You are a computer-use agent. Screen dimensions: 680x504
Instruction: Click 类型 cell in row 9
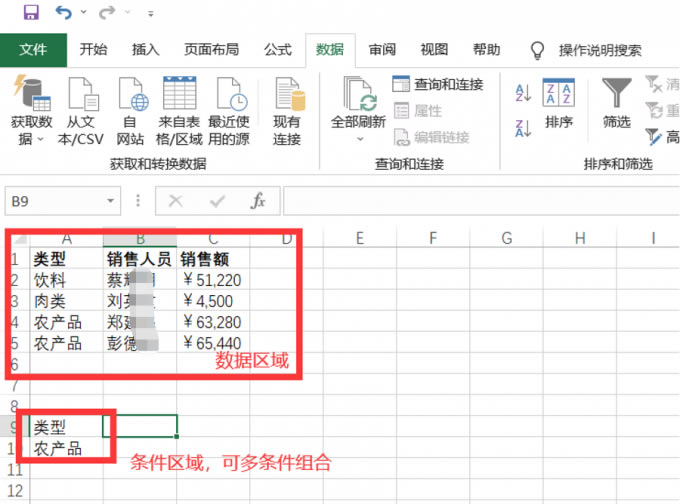click(x=66, y=427)
